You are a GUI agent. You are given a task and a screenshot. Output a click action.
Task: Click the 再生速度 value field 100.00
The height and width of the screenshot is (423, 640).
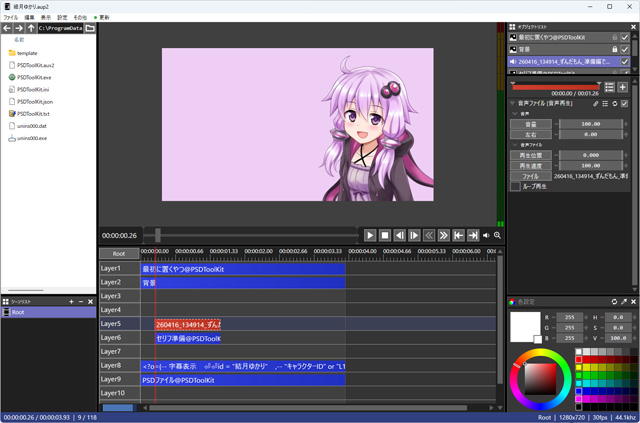click(591, 166)
